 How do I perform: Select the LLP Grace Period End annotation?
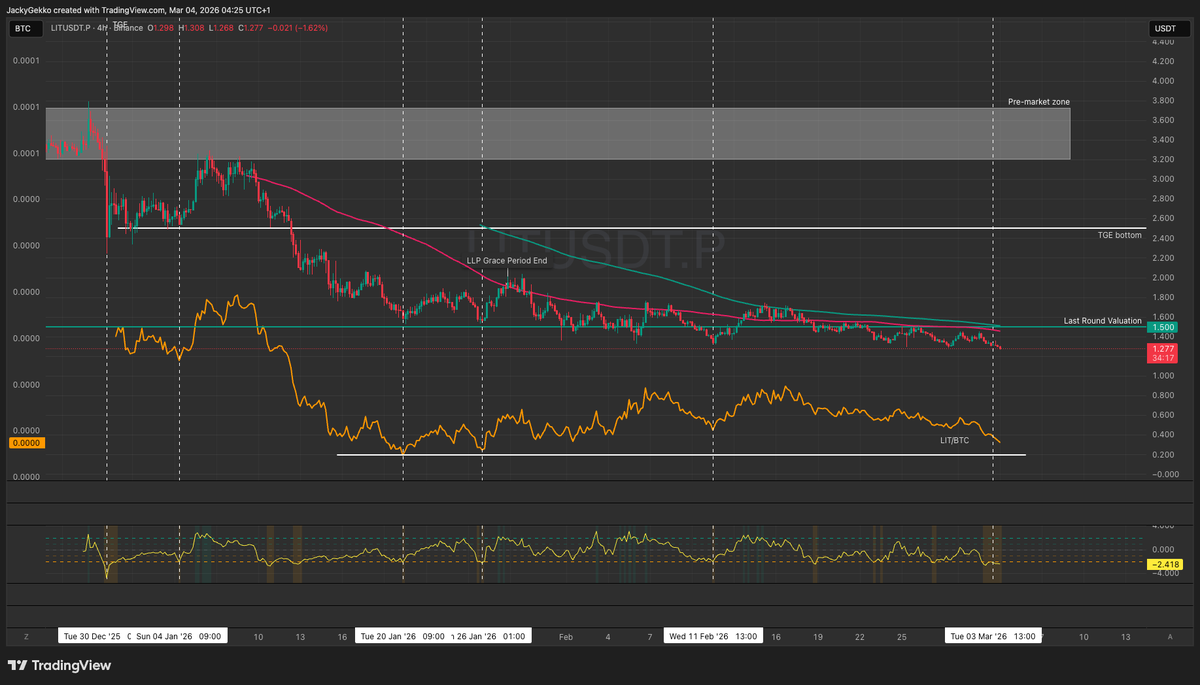(x=507, y=260)
